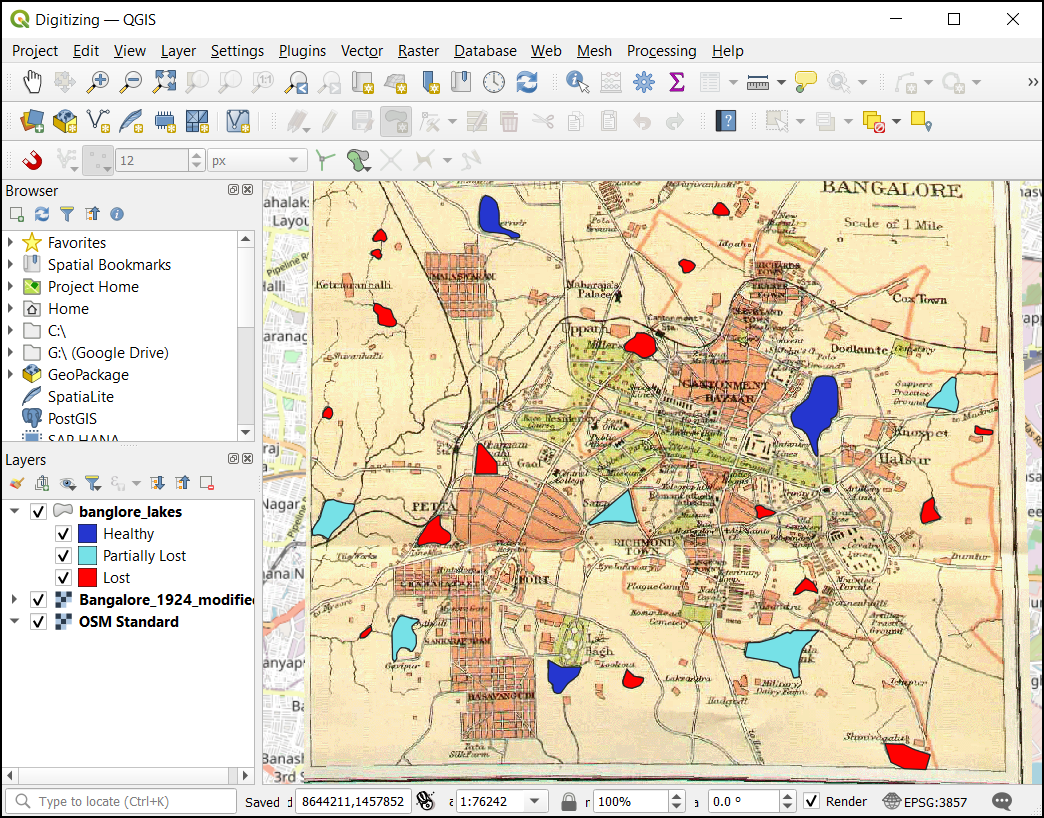Click the Refresh map canvas icon

(527, 83)
